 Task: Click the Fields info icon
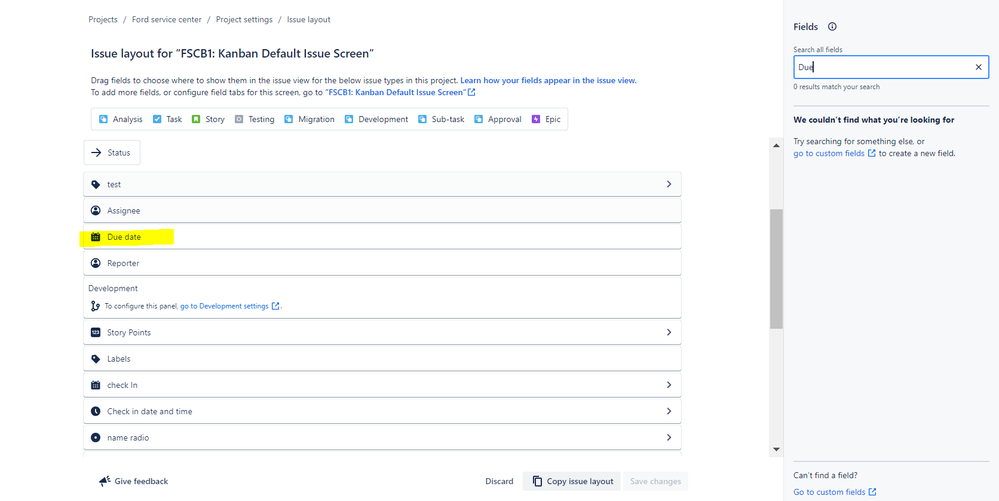[x=832, y=27]
